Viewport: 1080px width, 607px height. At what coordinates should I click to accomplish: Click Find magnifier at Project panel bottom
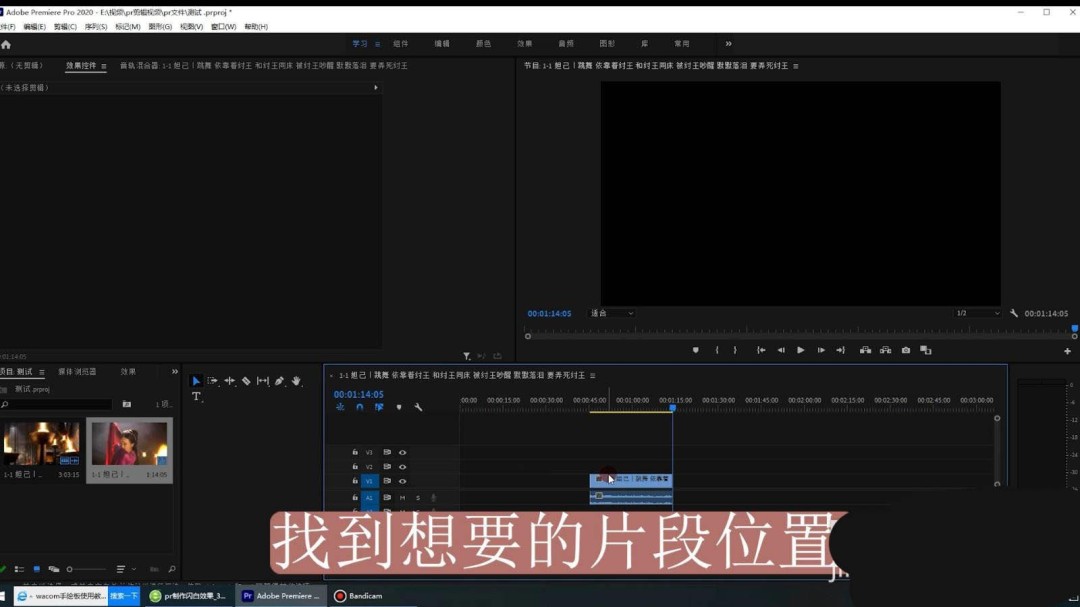(172, 570)
